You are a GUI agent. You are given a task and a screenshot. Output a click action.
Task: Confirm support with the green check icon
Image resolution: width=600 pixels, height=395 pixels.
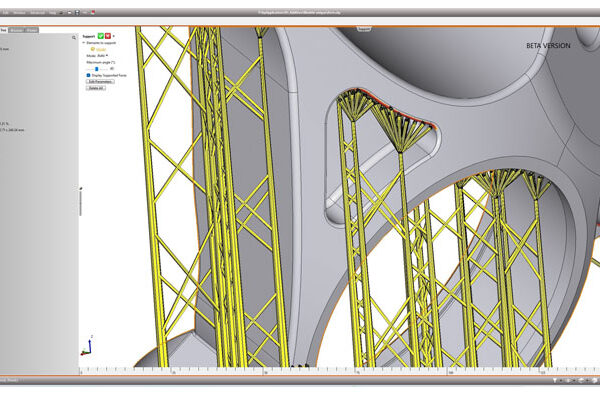[x=101, y=36]
